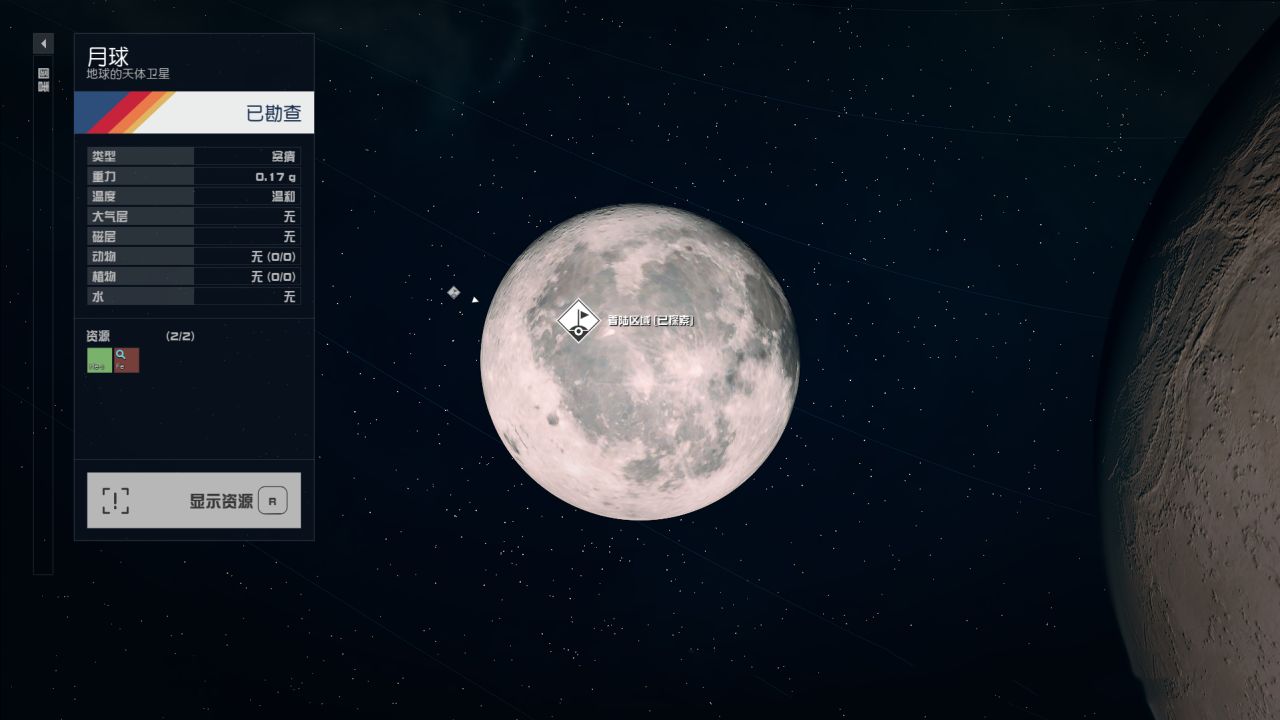This screenshot has height=720, width=1280.
Task: Collapse the side panel with the left arrow
Action: pos(43,44)
